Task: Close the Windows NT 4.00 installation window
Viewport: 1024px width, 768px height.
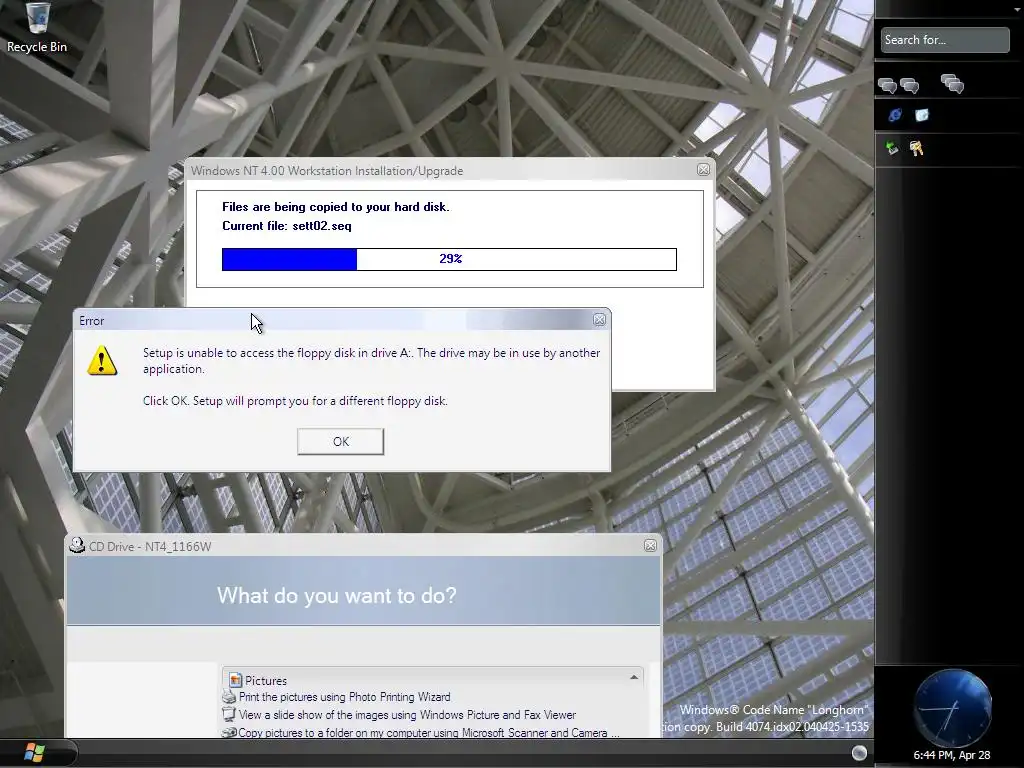Action: pyautogui.click(x=703, y=170)
